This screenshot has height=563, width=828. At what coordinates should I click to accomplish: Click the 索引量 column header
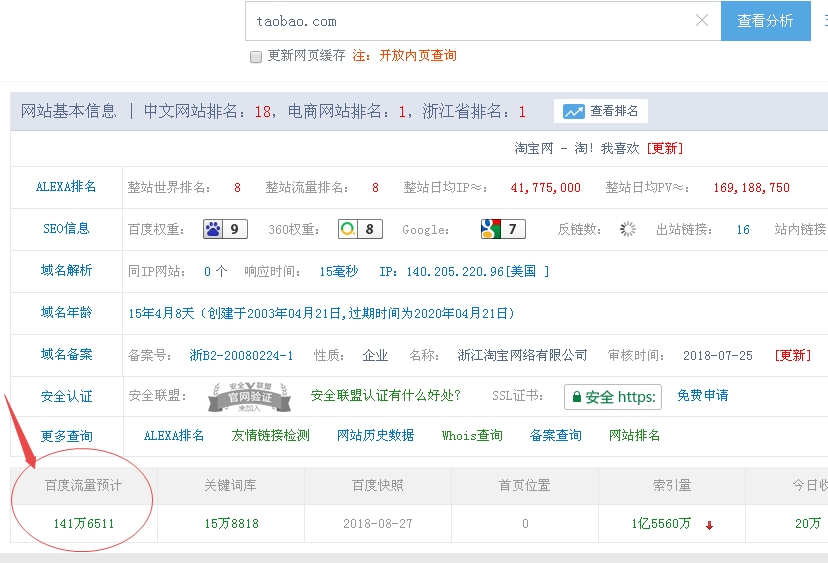672,485
